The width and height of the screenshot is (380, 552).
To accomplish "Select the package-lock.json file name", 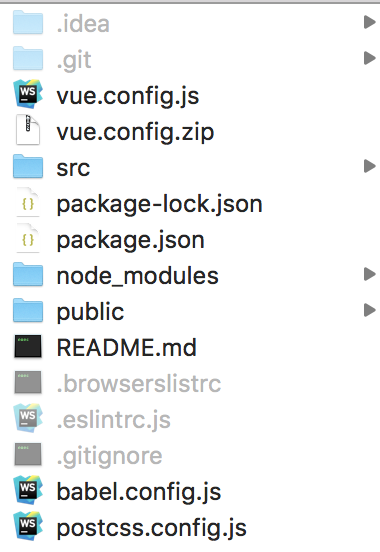I will coord(160,205).
